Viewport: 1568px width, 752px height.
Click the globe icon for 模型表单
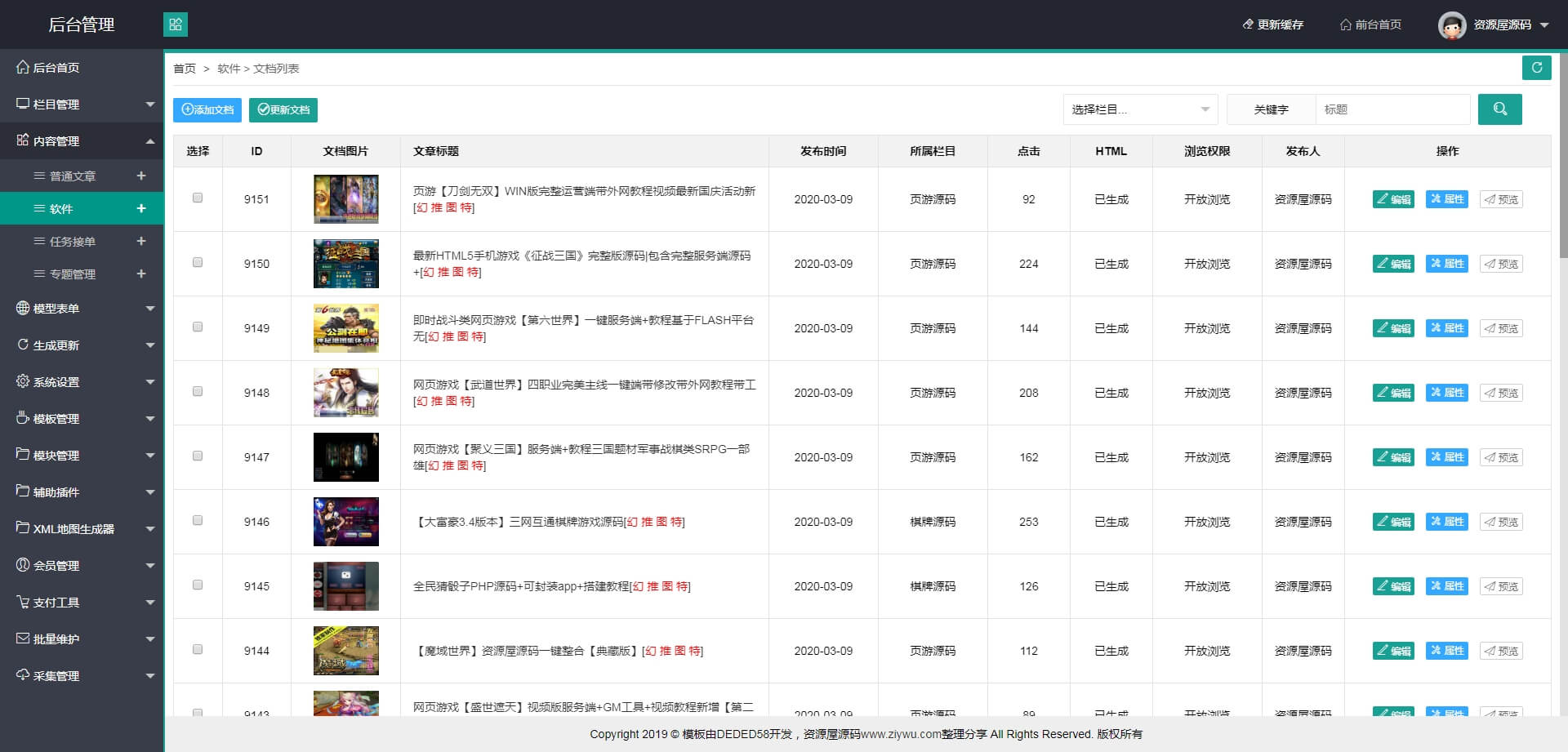point(23,308)
